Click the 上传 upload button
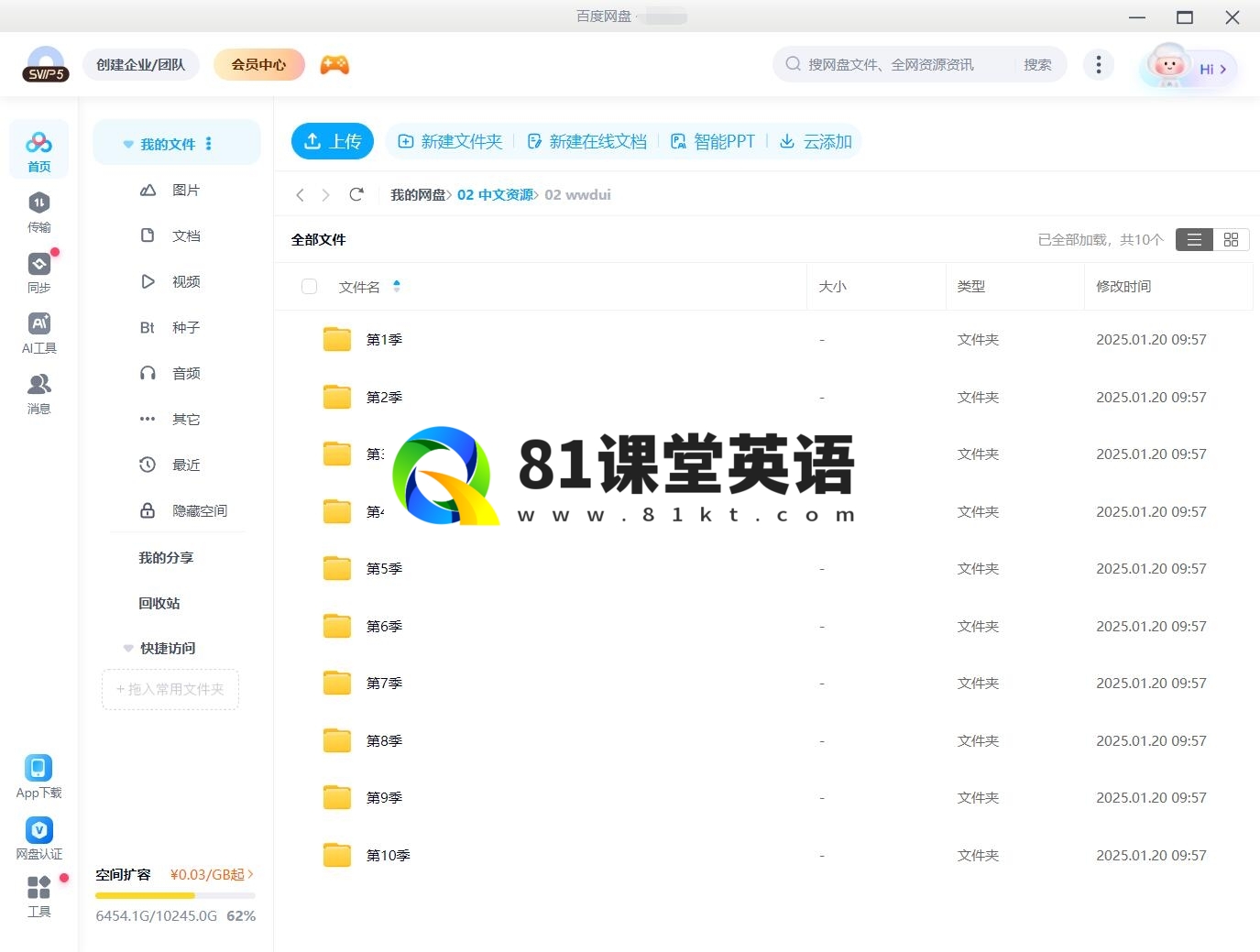 pos(333,141)
